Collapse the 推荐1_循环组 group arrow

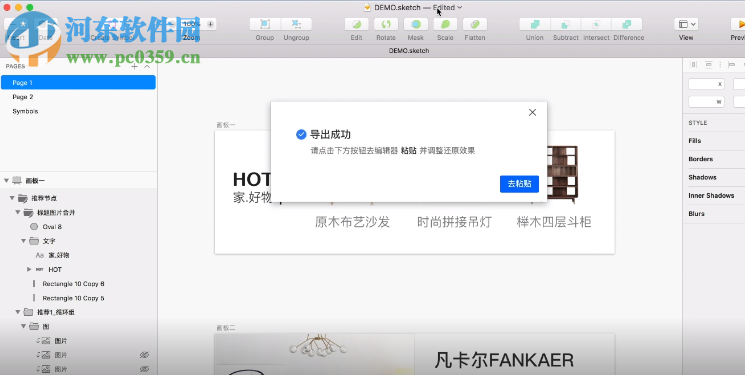tap(18, 312)
